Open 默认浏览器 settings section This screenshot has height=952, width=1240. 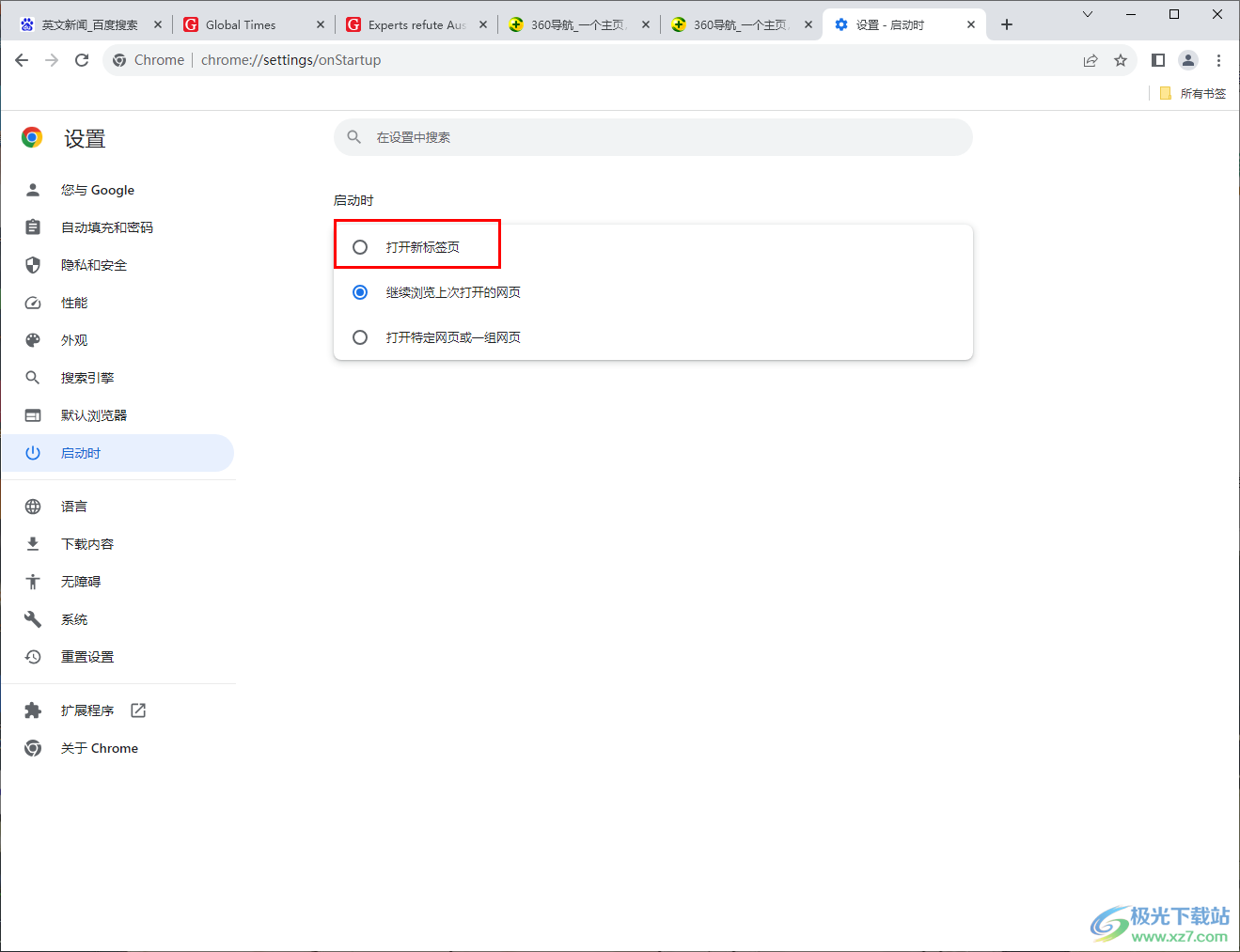[x=118, y=415]
